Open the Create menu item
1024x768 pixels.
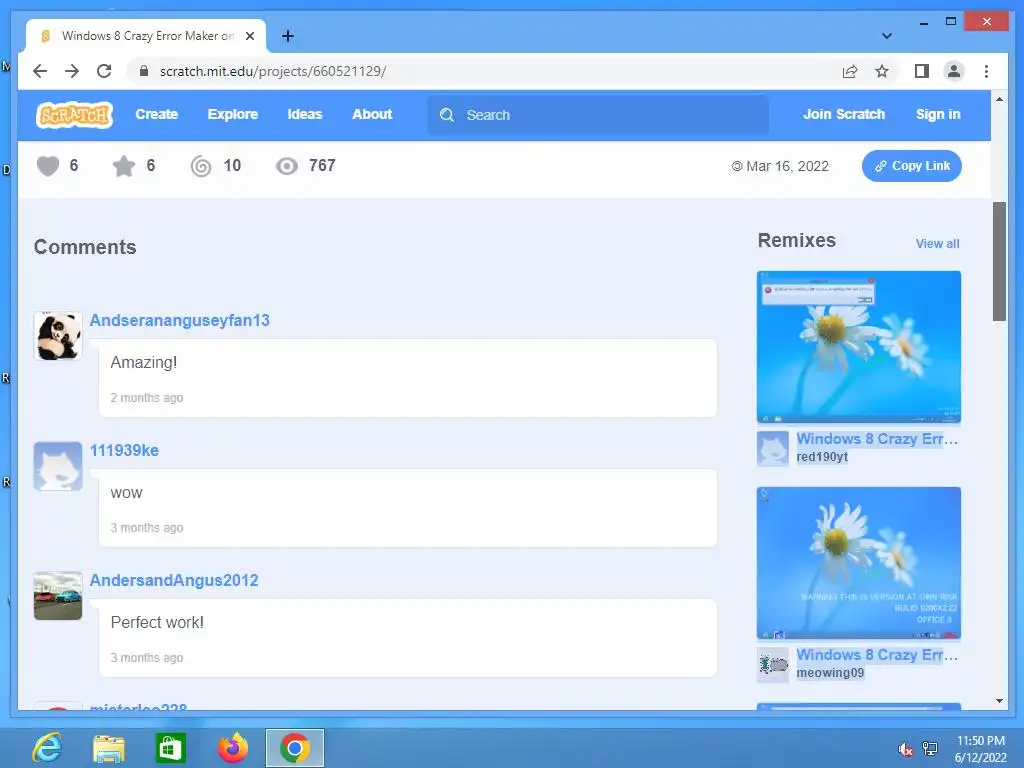(157, 114)
